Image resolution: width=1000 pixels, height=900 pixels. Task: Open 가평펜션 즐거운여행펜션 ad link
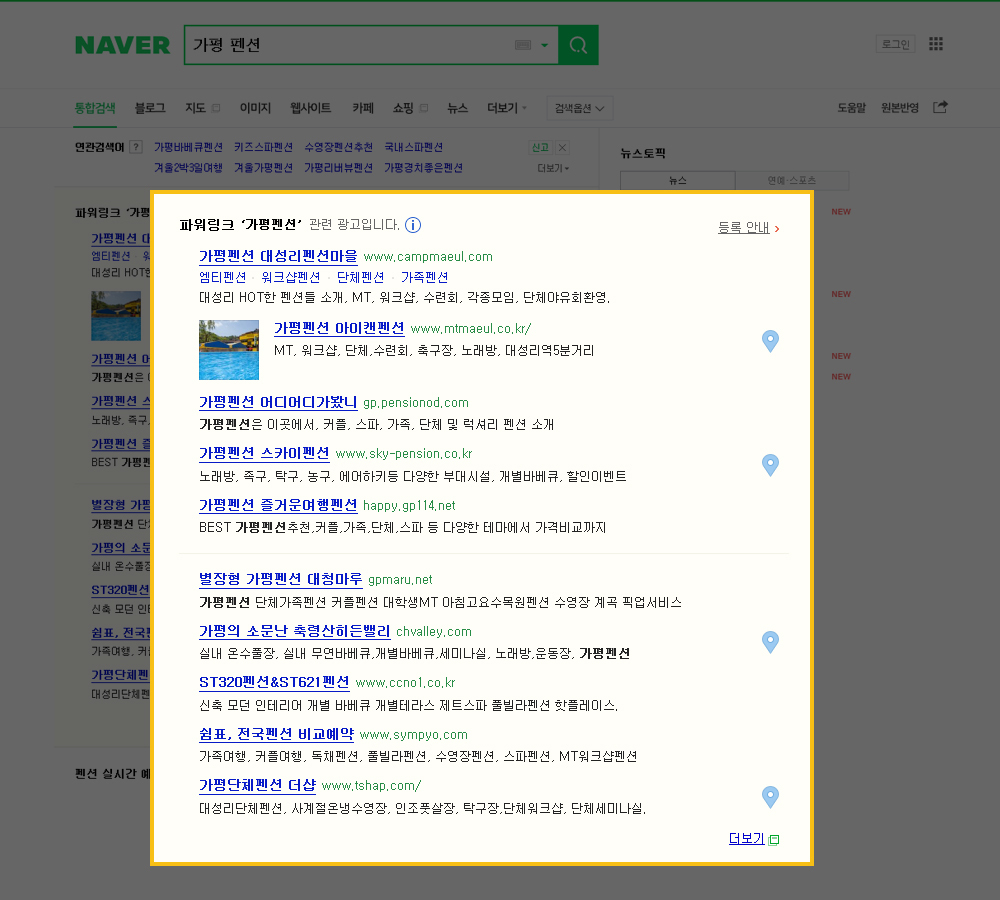[278, 505]
